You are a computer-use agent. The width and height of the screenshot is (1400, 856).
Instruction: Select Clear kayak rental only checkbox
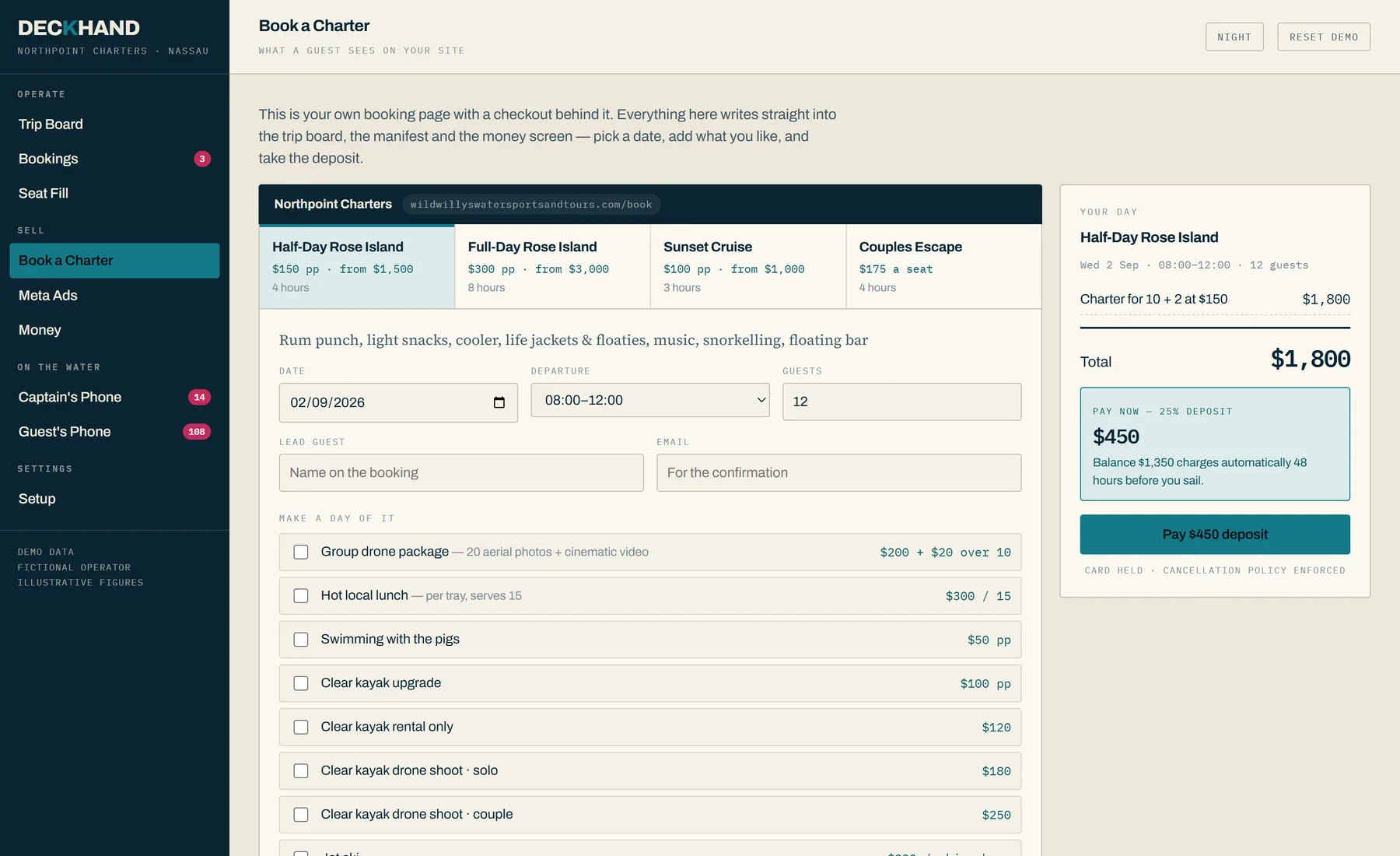301,727
